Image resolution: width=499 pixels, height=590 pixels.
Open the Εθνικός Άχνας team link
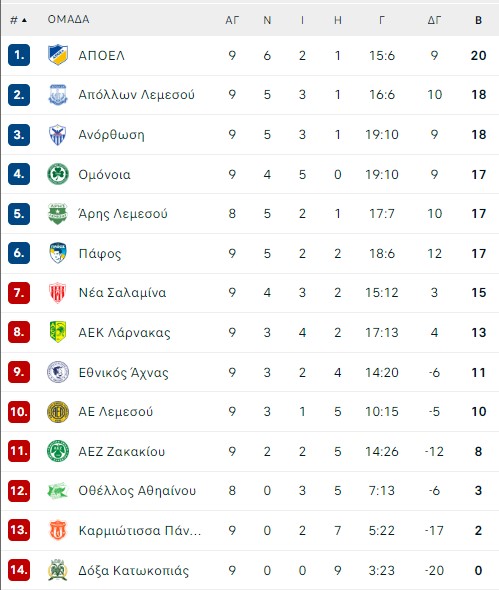pyautogui.click(x=123, y=373)
